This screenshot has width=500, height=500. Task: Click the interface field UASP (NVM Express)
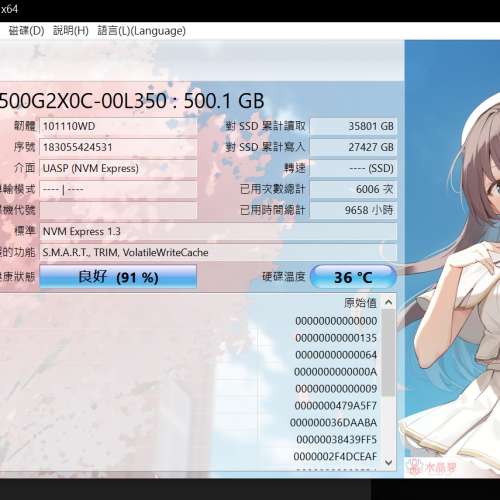click(118, 168)
